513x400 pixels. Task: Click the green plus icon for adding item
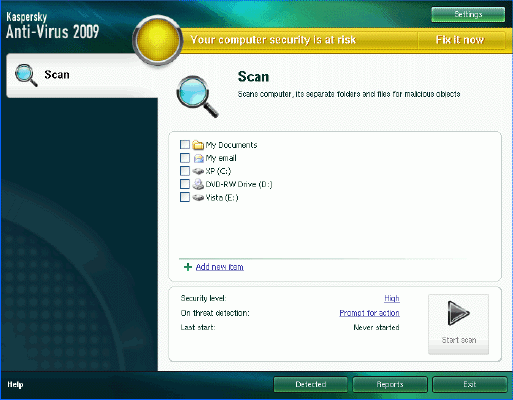(x=188, y=267)
